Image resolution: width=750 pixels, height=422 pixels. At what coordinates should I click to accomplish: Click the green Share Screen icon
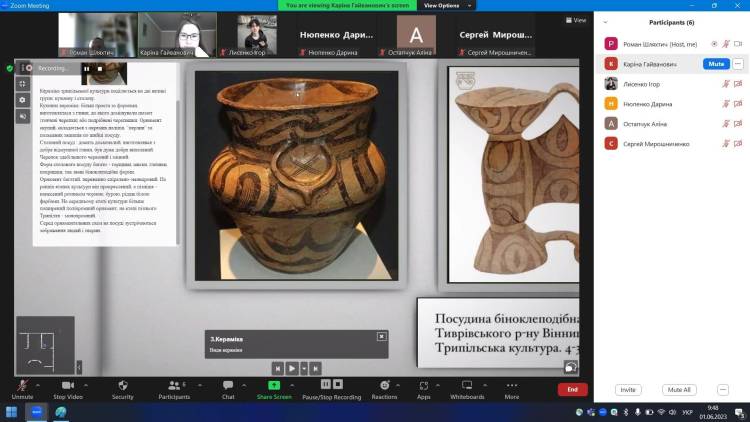(x=274, y=386)
